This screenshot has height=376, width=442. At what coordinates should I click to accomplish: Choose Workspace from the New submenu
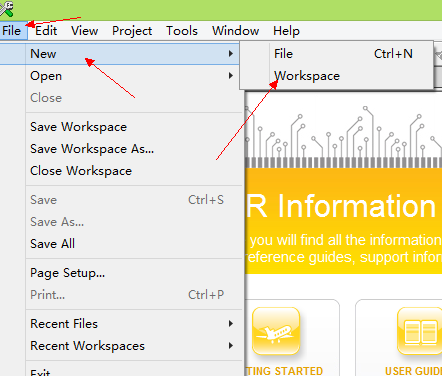pos(337,76)
